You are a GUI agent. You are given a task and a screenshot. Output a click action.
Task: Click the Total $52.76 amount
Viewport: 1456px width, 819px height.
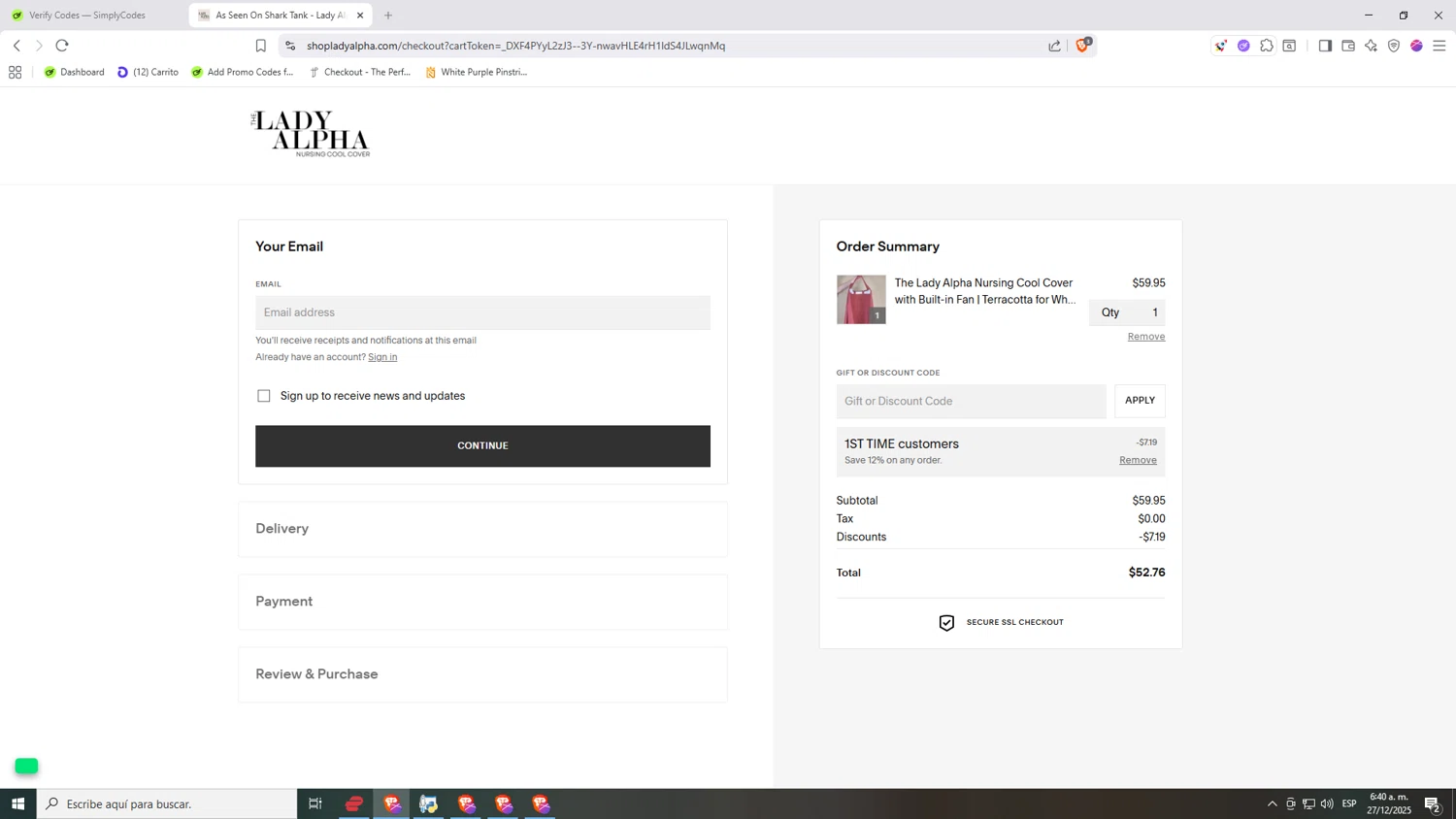tap(1146, 573)
